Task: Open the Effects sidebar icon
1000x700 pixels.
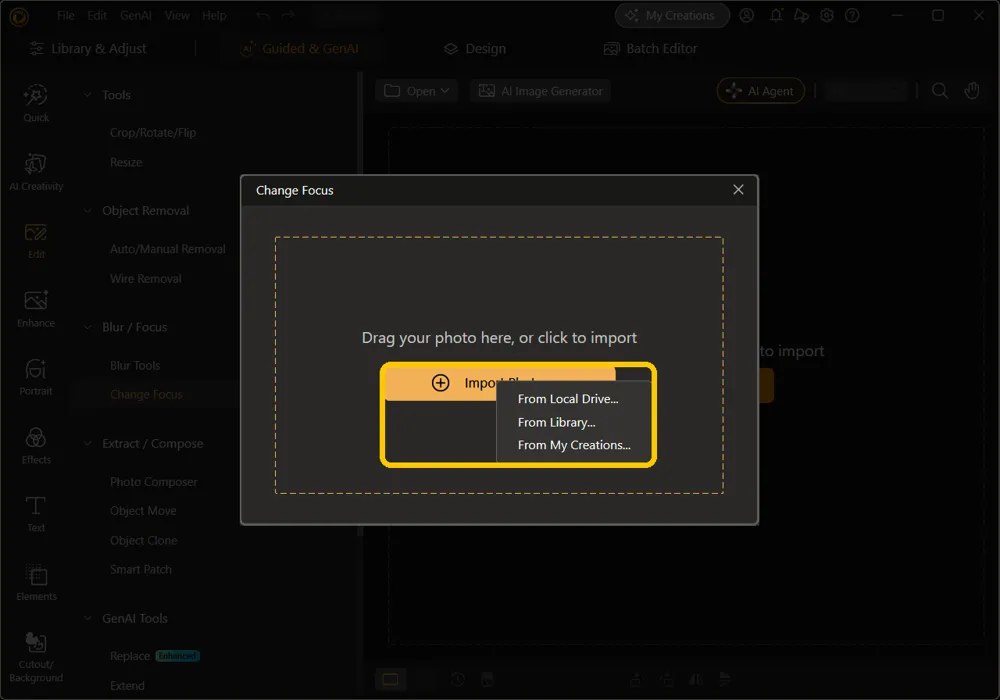Action: click(x=36, y=446)
